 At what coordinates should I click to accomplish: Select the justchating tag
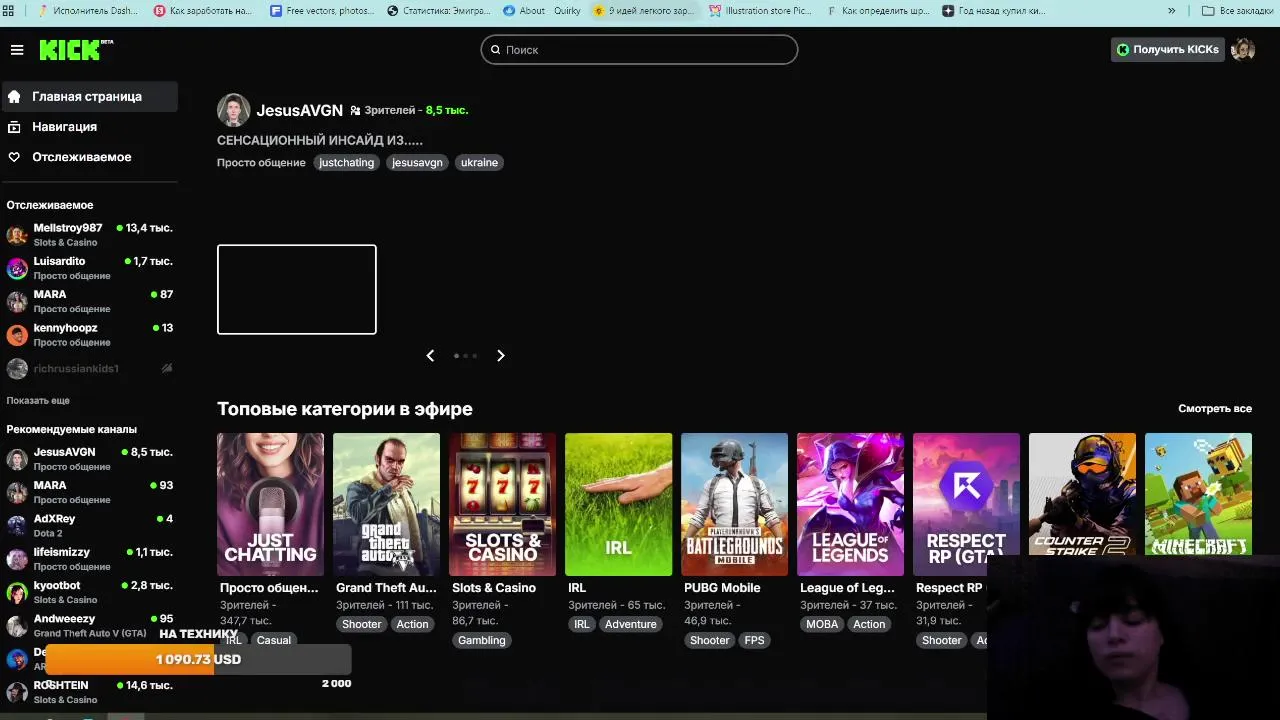coord(346,163)
